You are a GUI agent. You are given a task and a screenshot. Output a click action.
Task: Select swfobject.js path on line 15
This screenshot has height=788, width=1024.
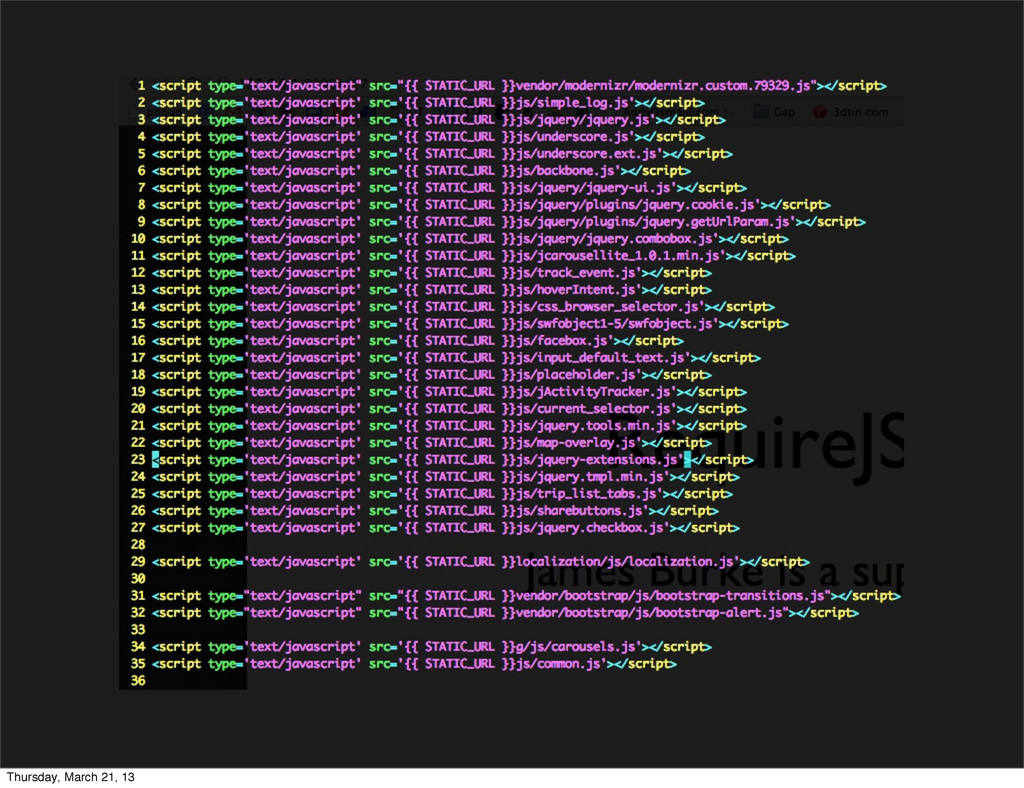(x=615, y=323)
